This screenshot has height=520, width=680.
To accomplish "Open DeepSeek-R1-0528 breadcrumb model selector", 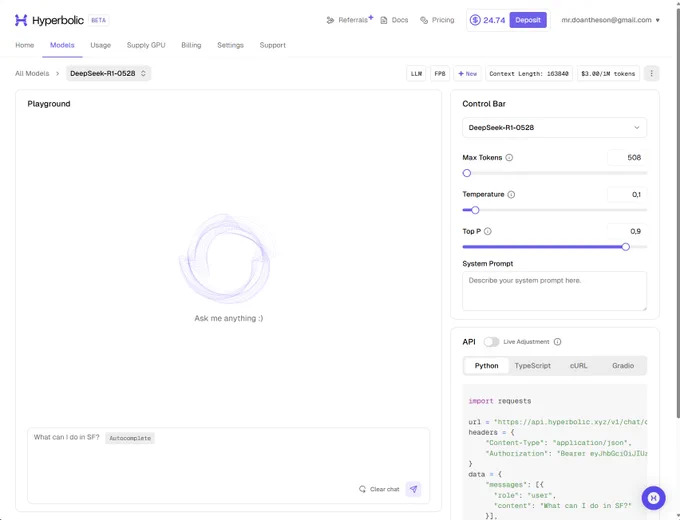I will click(x=108, y=74).
